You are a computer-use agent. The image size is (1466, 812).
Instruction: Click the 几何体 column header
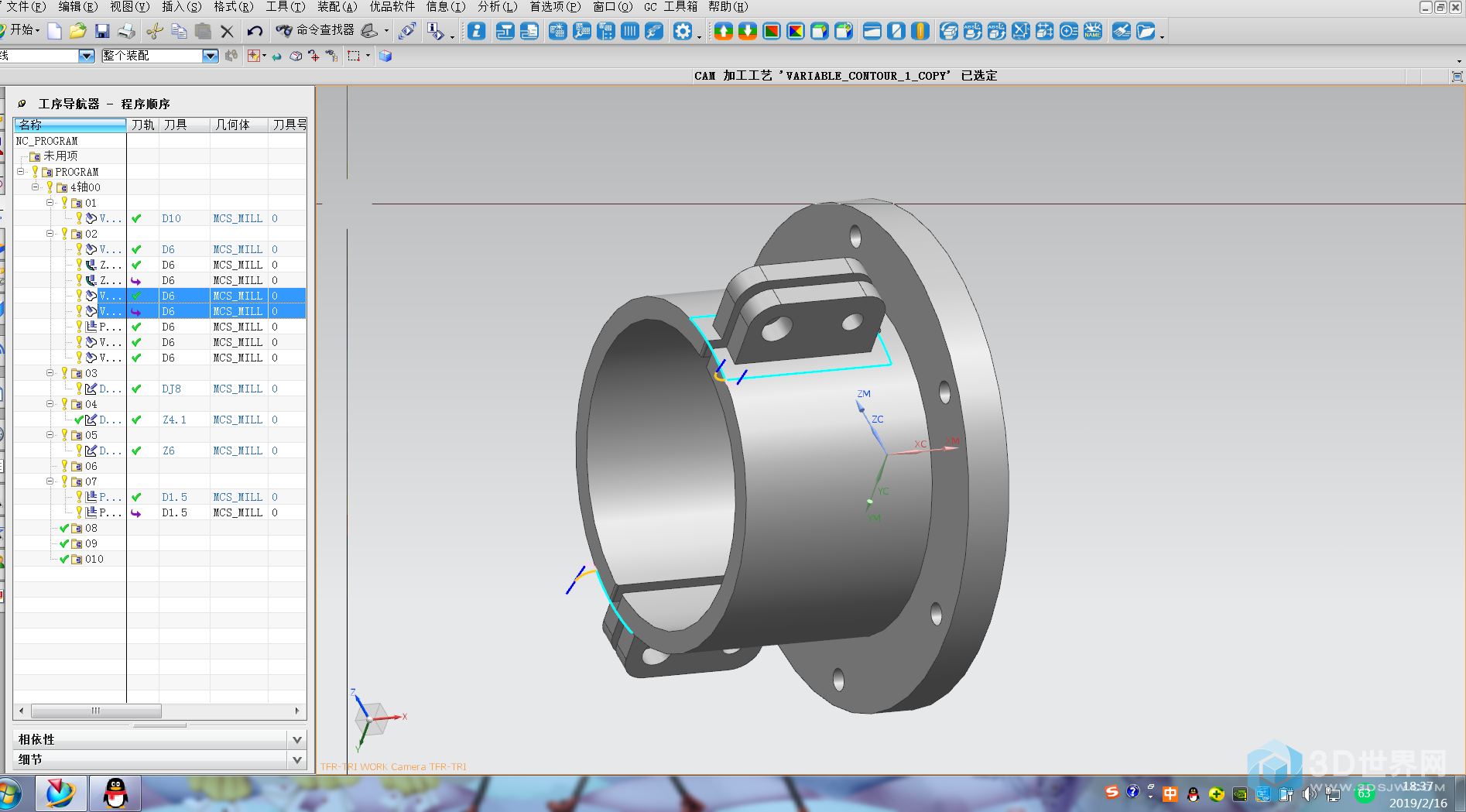pyautogui.click(x=239, y=125)
